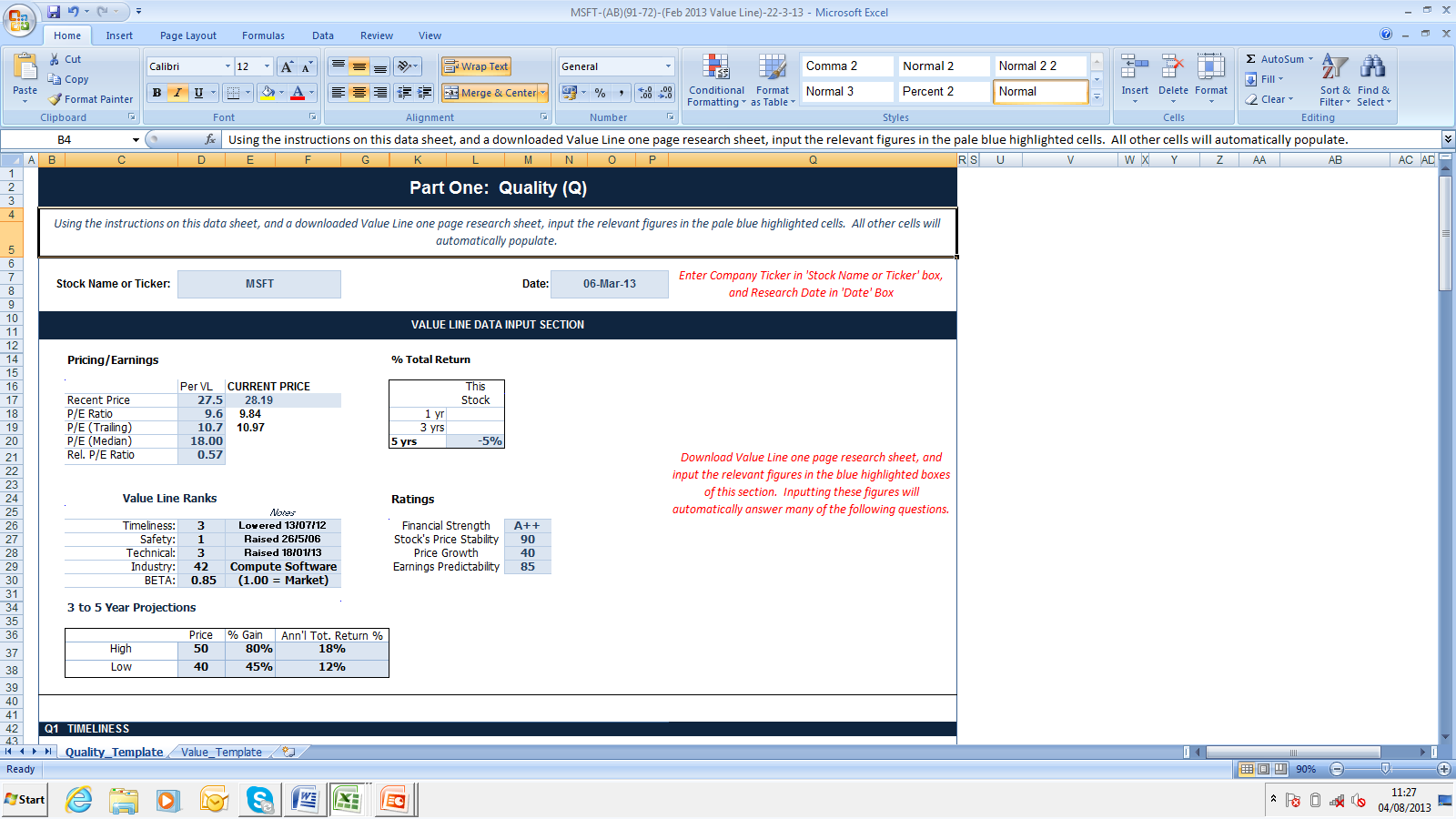Open the AutoSum dropdown arrow
1456x819 pixels.
pyautogui.click(x=1310, y=59)
